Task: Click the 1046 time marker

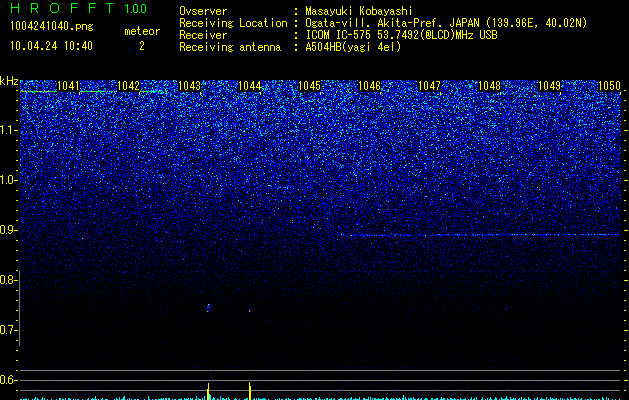Action: click(x=369, y=86)
